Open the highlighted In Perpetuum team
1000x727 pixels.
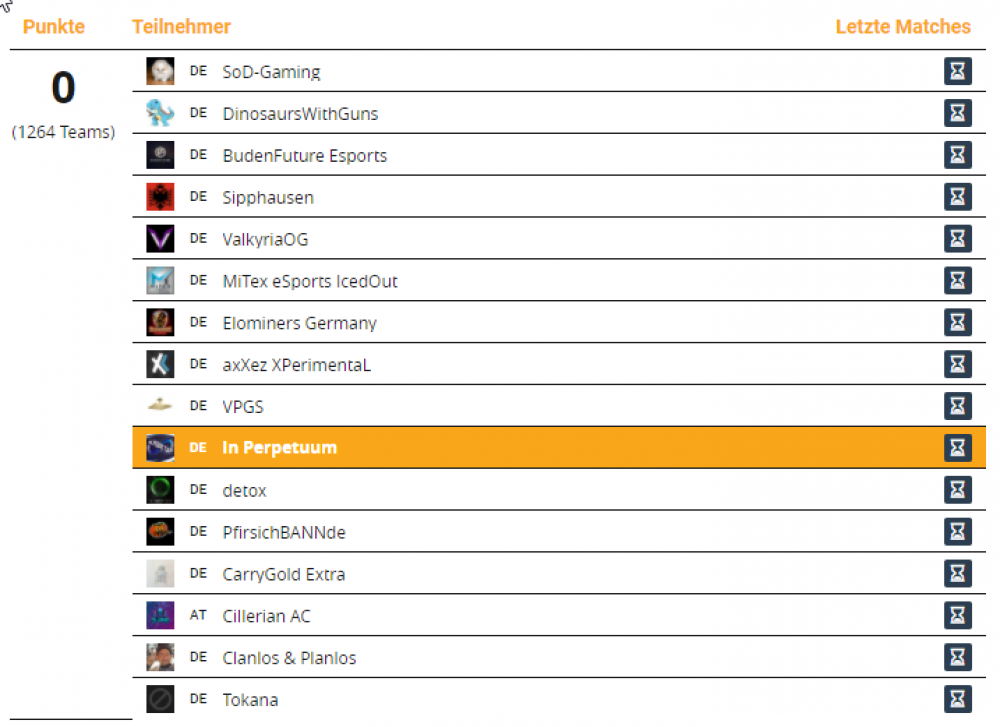point(279,448)
